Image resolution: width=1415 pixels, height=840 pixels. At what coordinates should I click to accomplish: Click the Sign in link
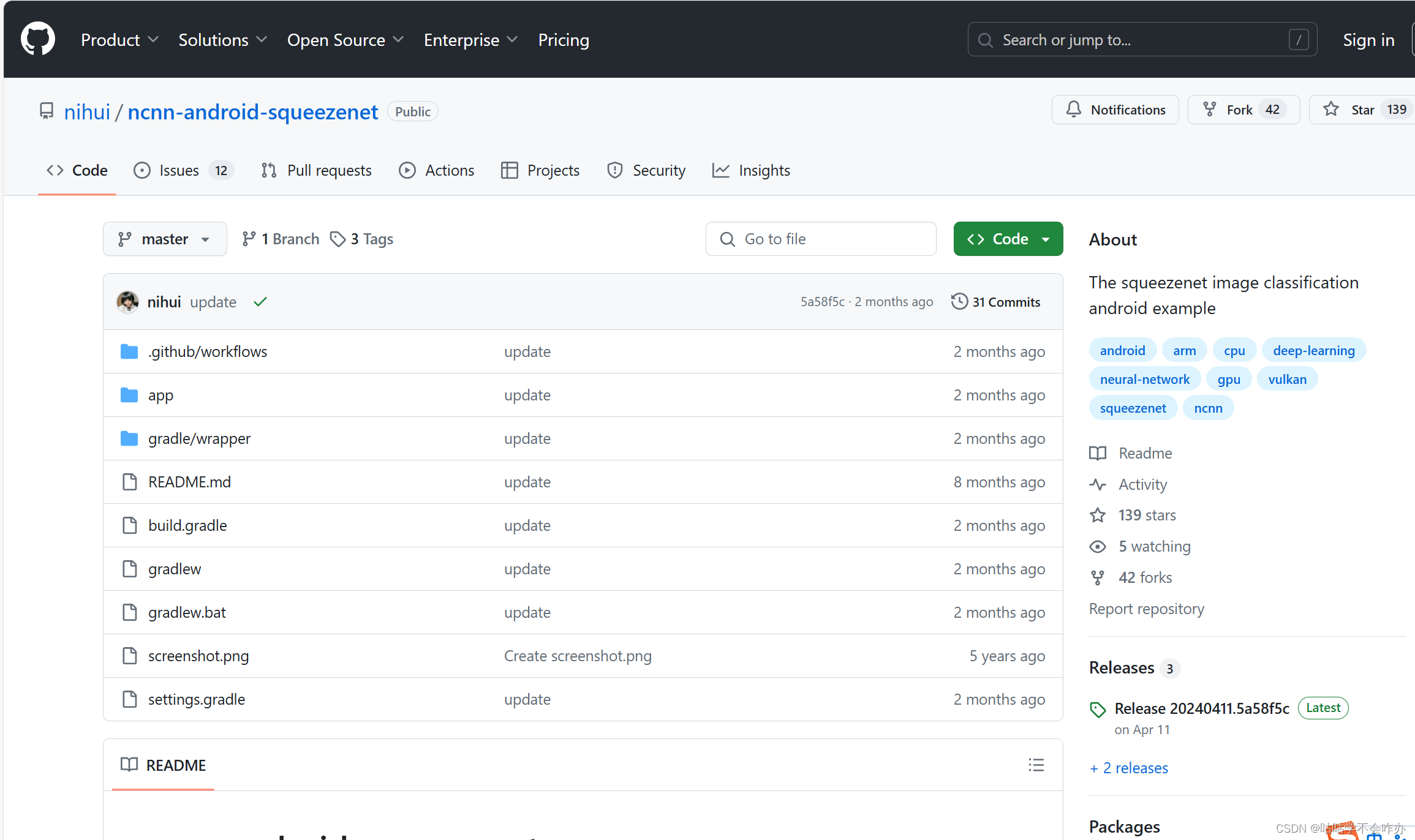pos(1368,40)
